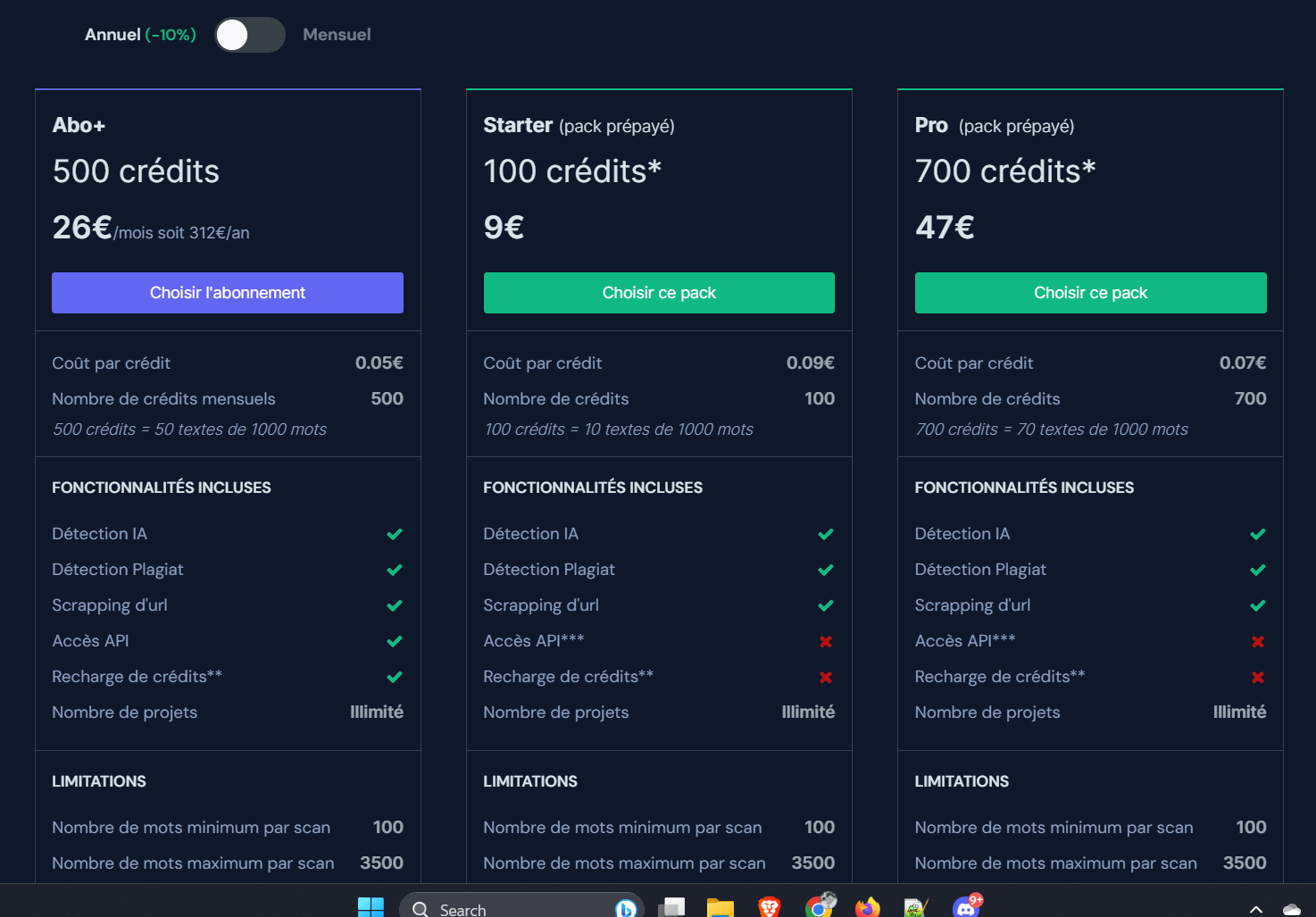
Task: Click the Abo+ Scrapping d'url checkmark
Action: 395,605
